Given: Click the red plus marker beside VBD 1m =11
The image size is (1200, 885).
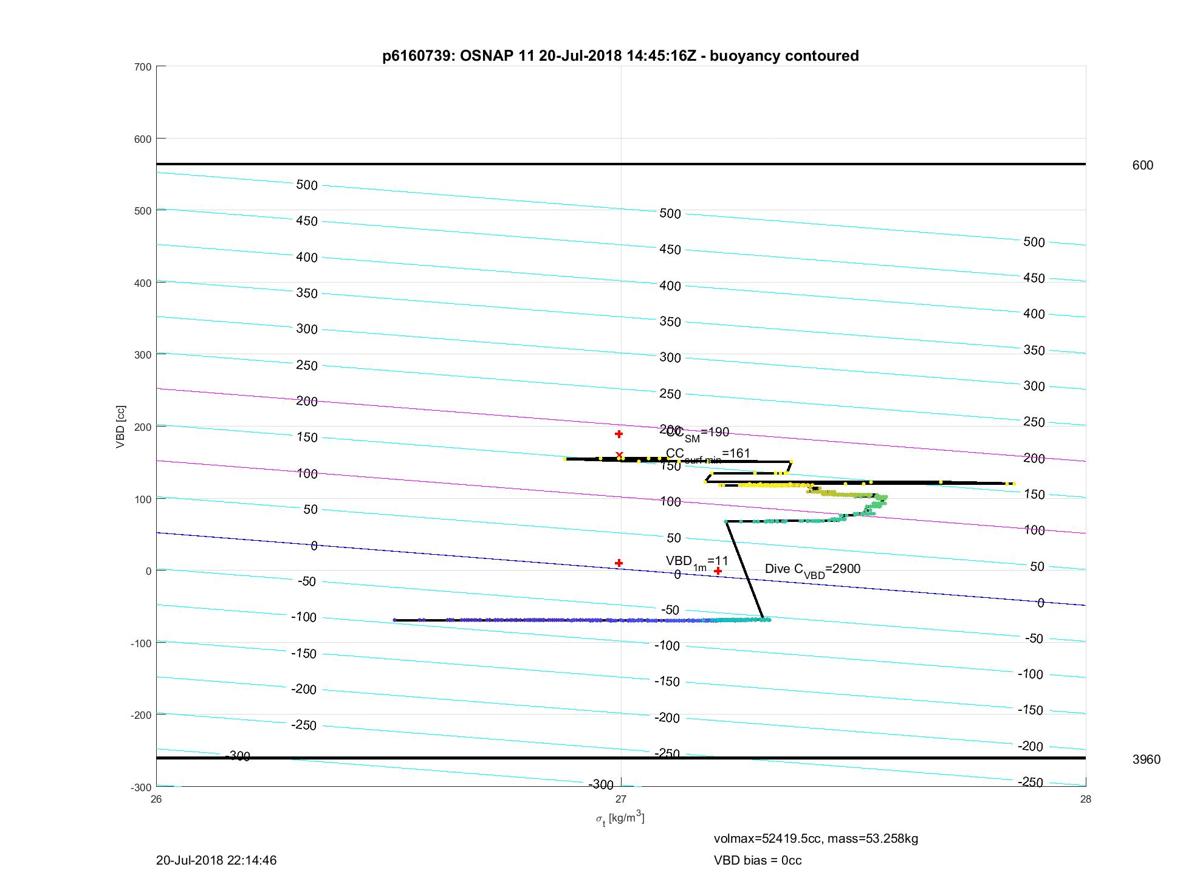Looking at the screenshot, I should pos(619,563).
